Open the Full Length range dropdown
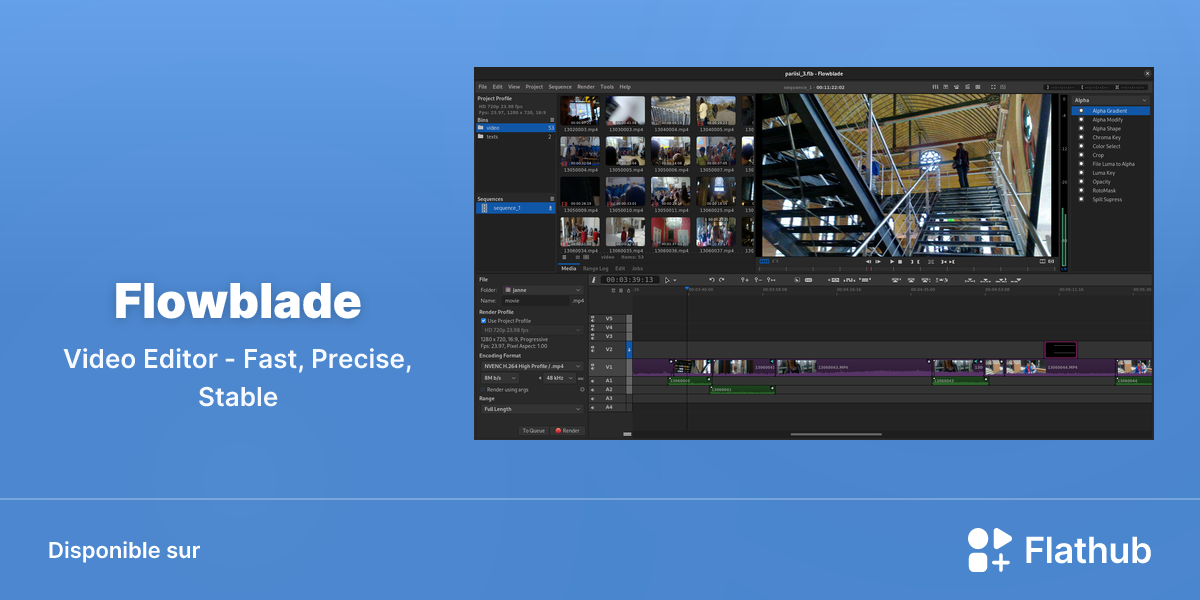The width and height of the screenshot is (1200, 600). tap(531, 409)
